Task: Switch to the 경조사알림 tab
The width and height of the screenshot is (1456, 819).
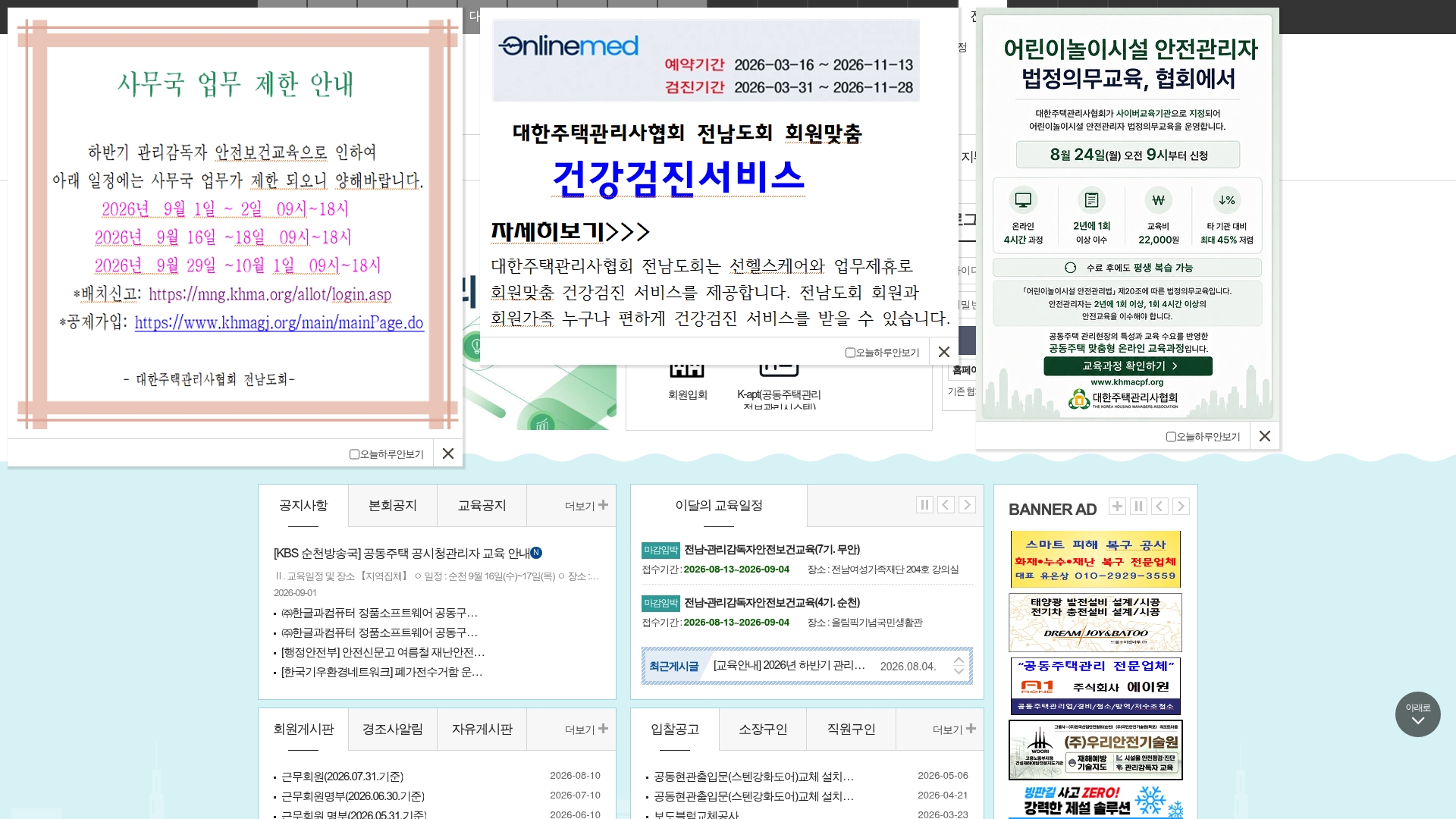Action: [393, 730]
